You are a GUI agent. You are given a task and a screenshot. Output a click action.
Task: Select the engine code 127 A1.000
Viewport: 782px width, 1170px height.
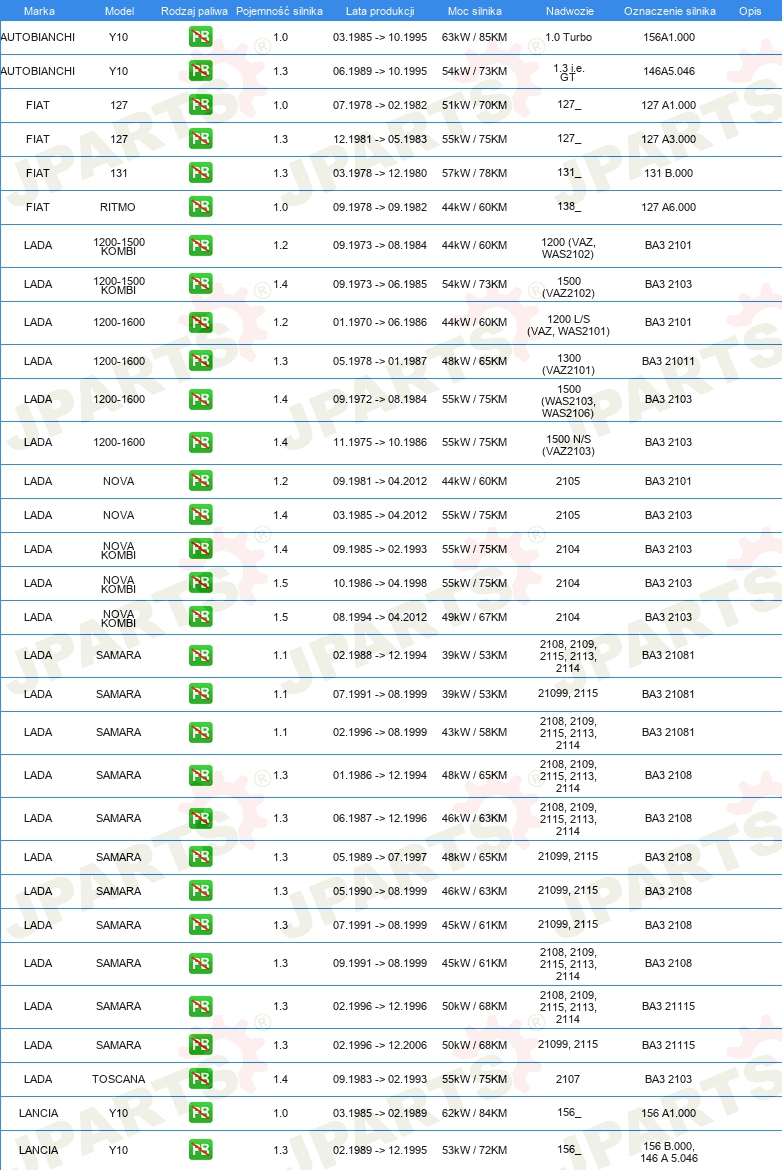(669, 105)
